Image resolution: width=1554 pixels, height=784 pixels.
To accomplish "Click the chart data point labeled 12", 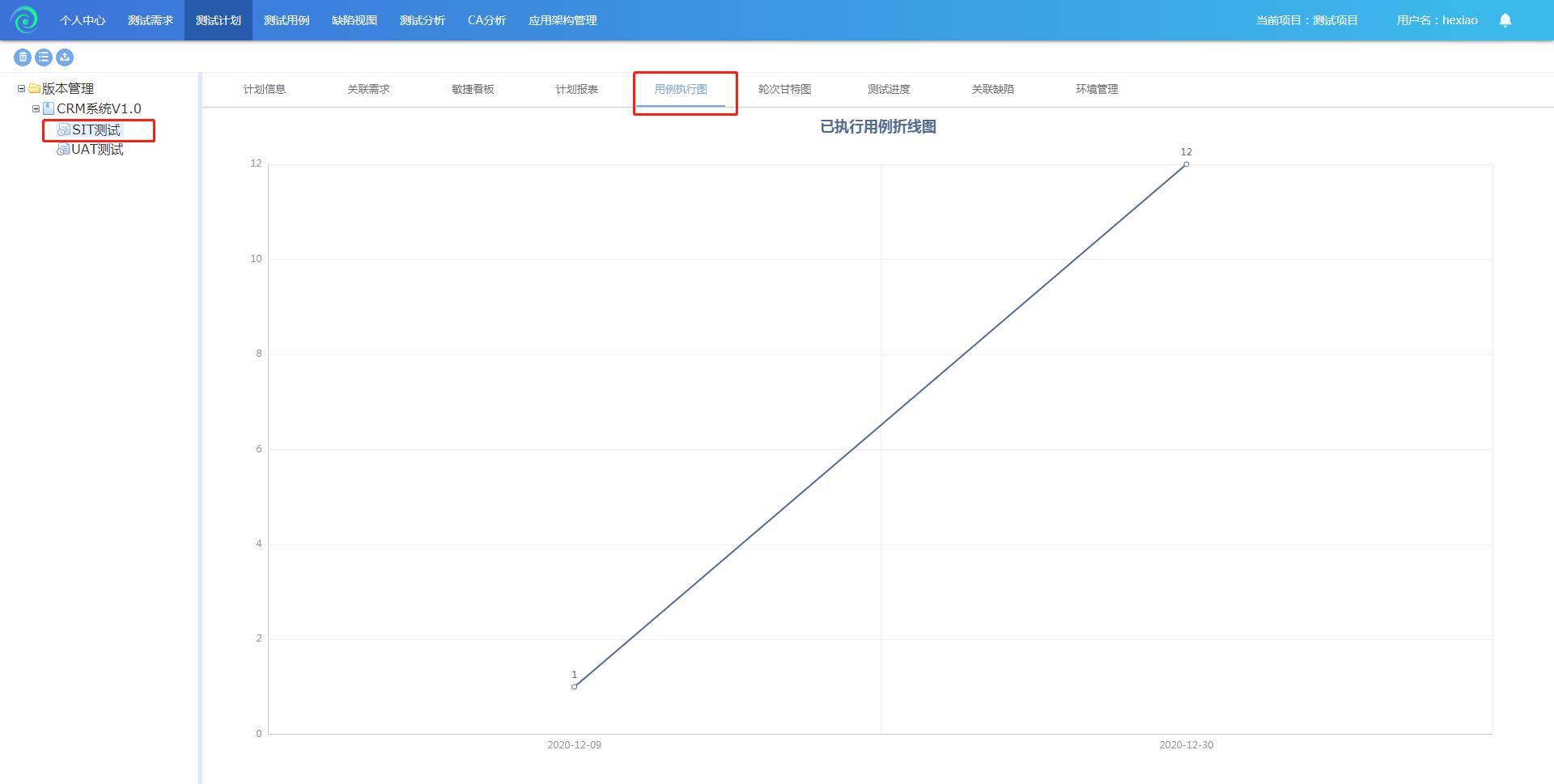I will pos(1186,165).
